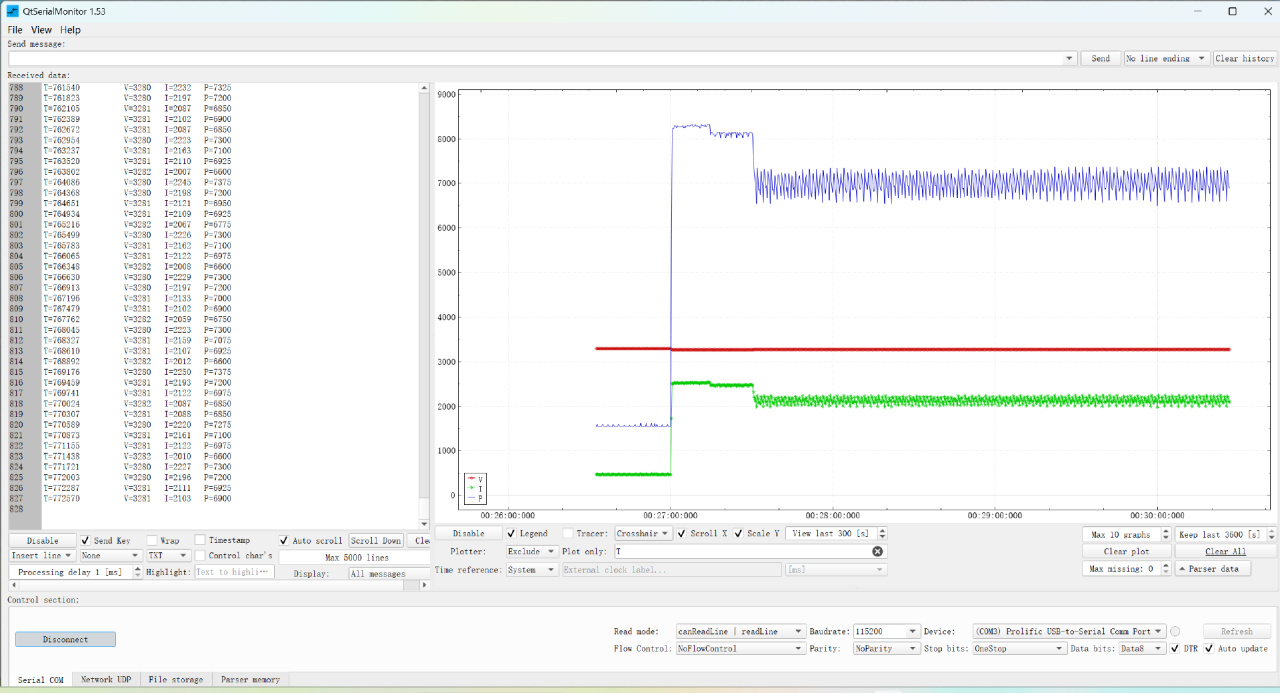Open the Baudrate 115200 dropdown
This screenshot has height=693, width=1280.
pos(886,631)
